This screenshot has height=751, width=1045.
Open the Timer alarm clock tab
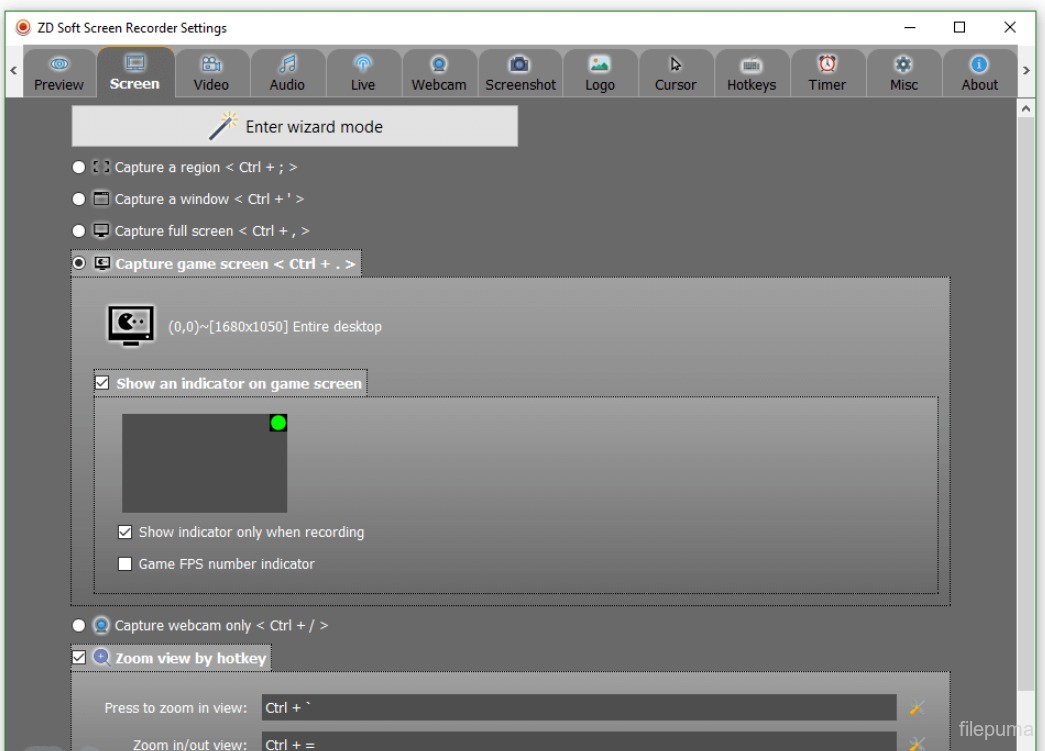pyautogui.click(x=827, y=73)
